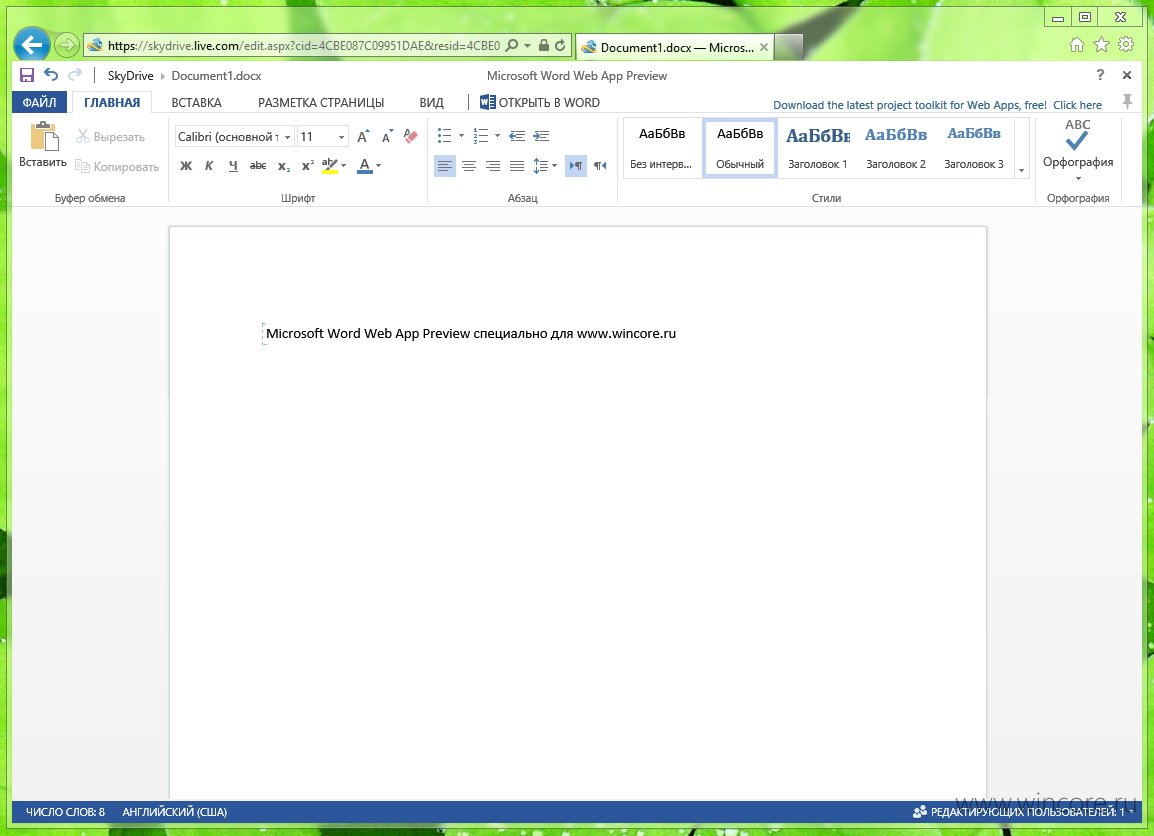1154x836 pixels.
Task: Insert a numbered list
Action: (x=481, y=135)
